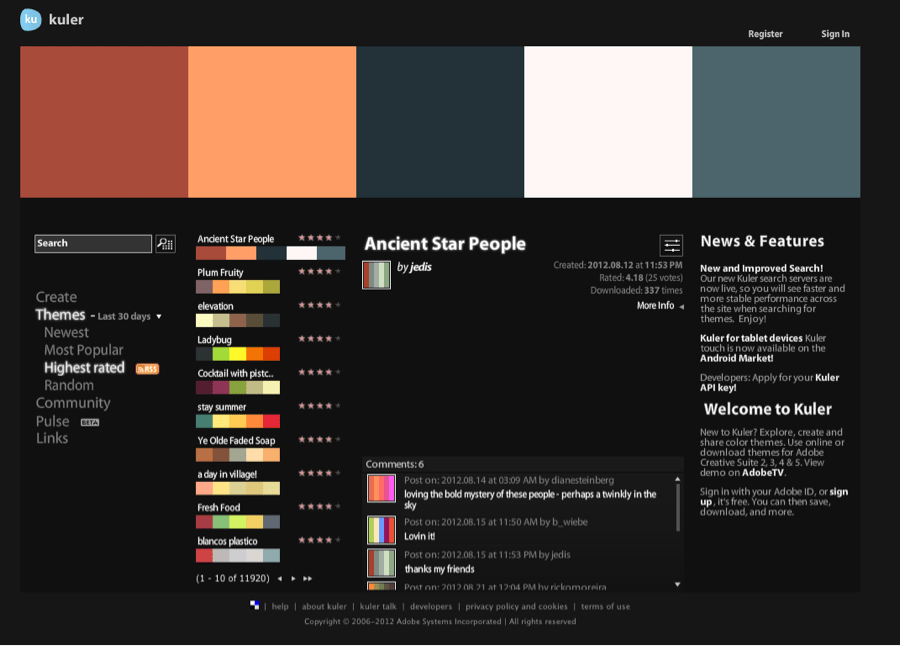Click star rating of Fresh Food

click(x=319, y=506)
